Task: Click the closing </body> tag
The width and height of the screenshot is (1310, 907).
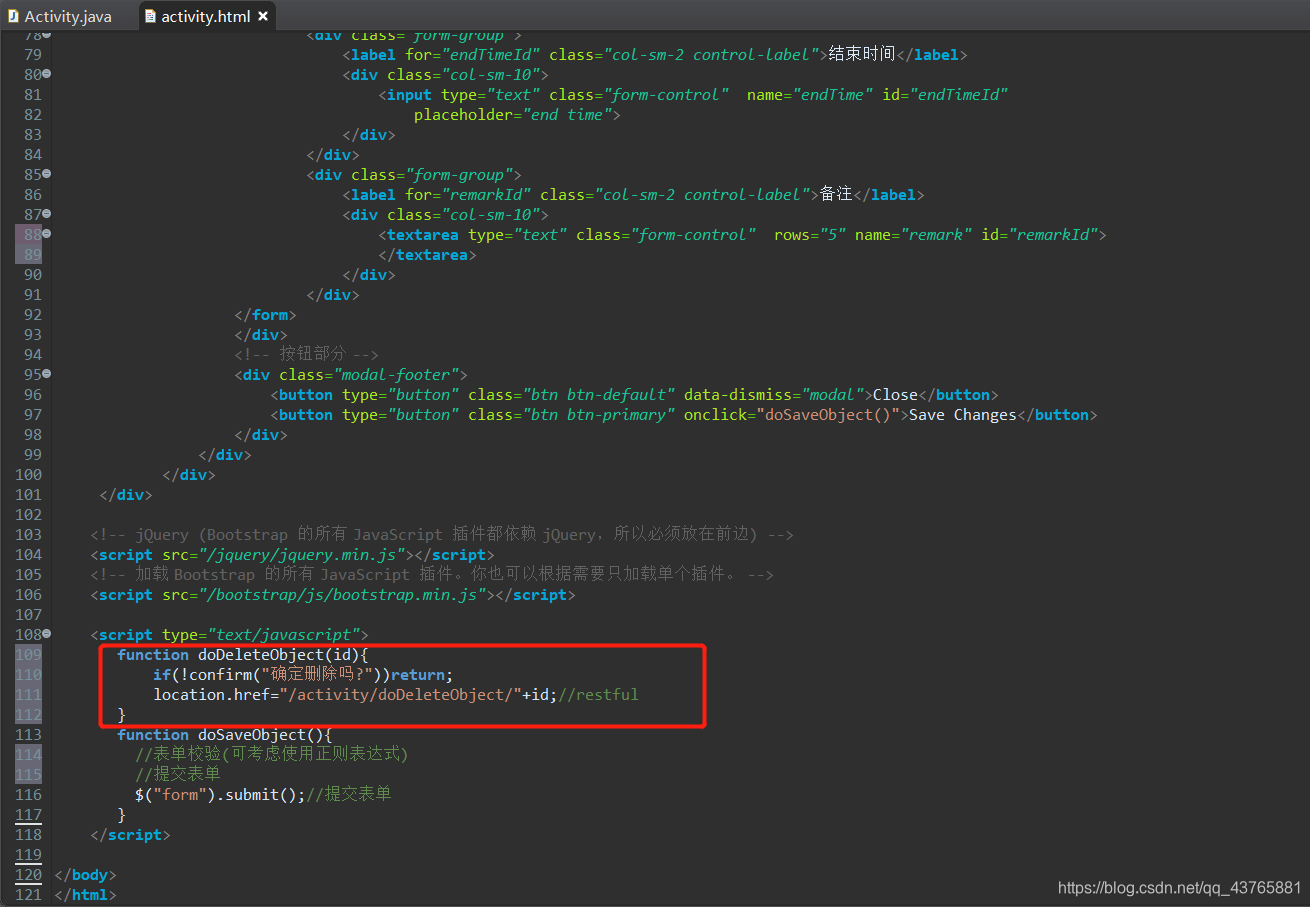Action: 85,875
